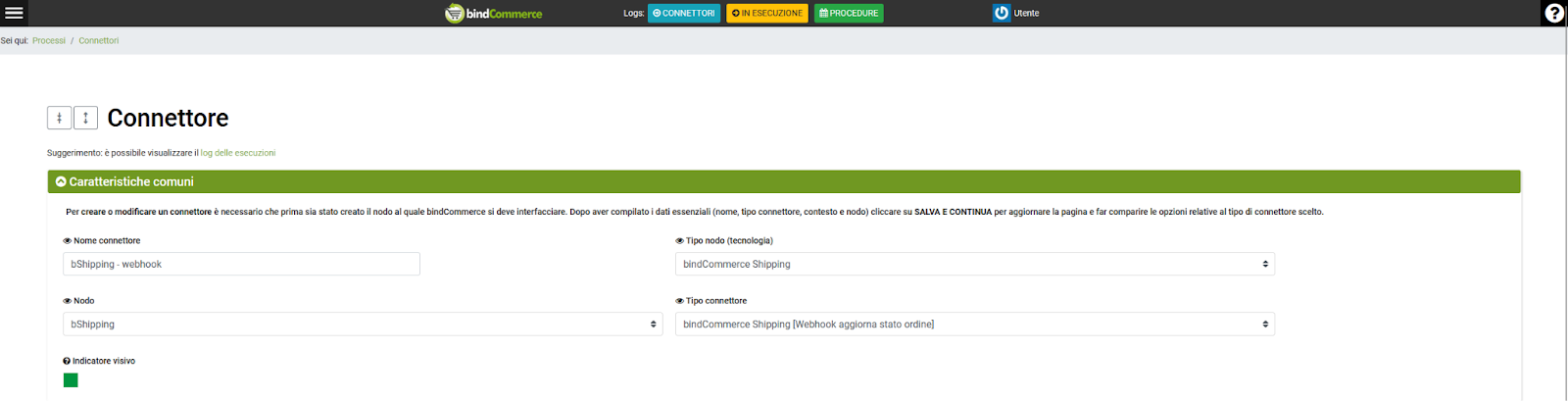Image resolution: width=1568 pixels, height=401 pixels.
Task: Click the bindCommerce logo
Action: pyautogui.click(x=494, y=13)
